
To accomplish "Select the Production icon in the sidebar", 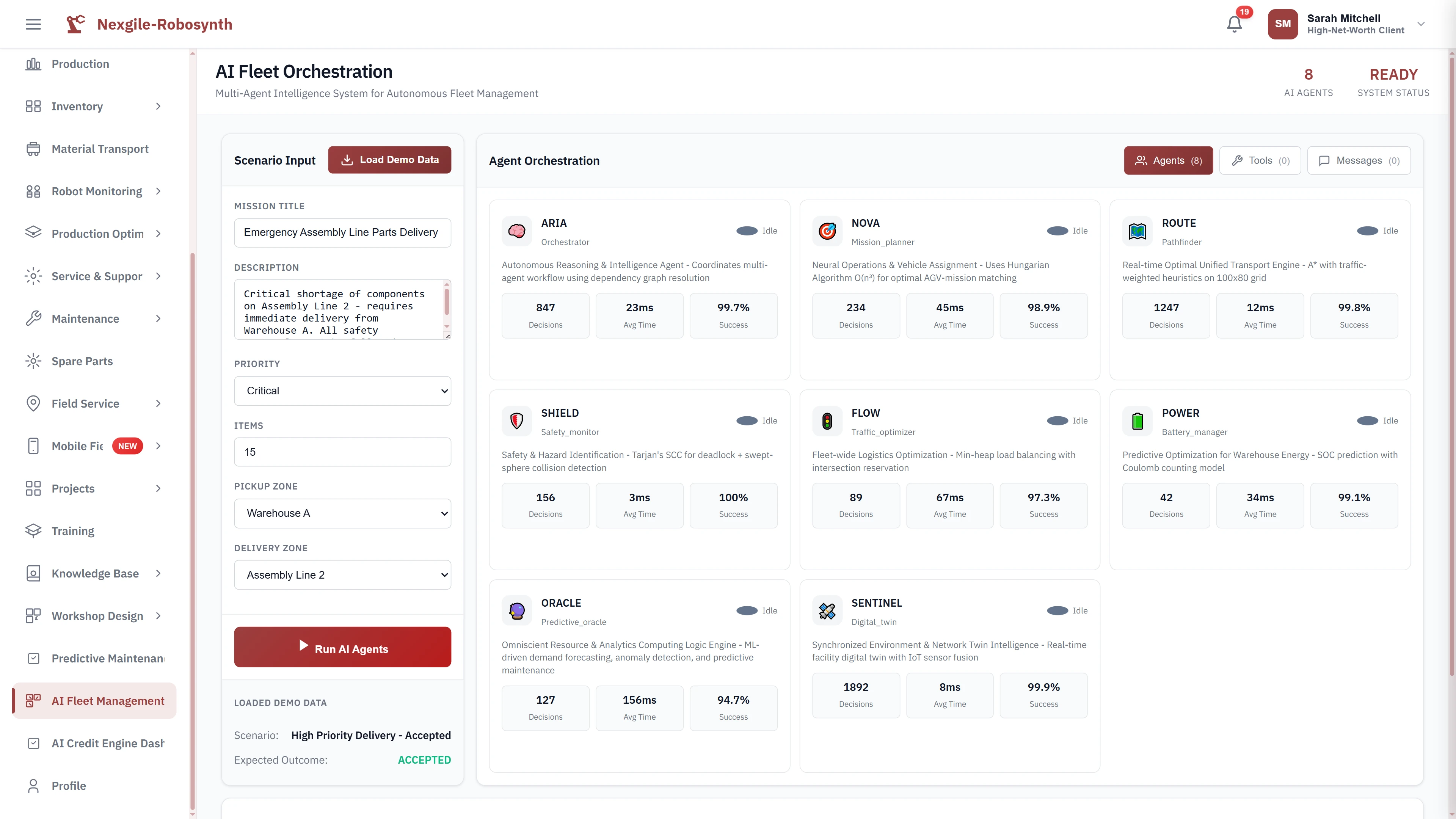I will tap(33, 64).
